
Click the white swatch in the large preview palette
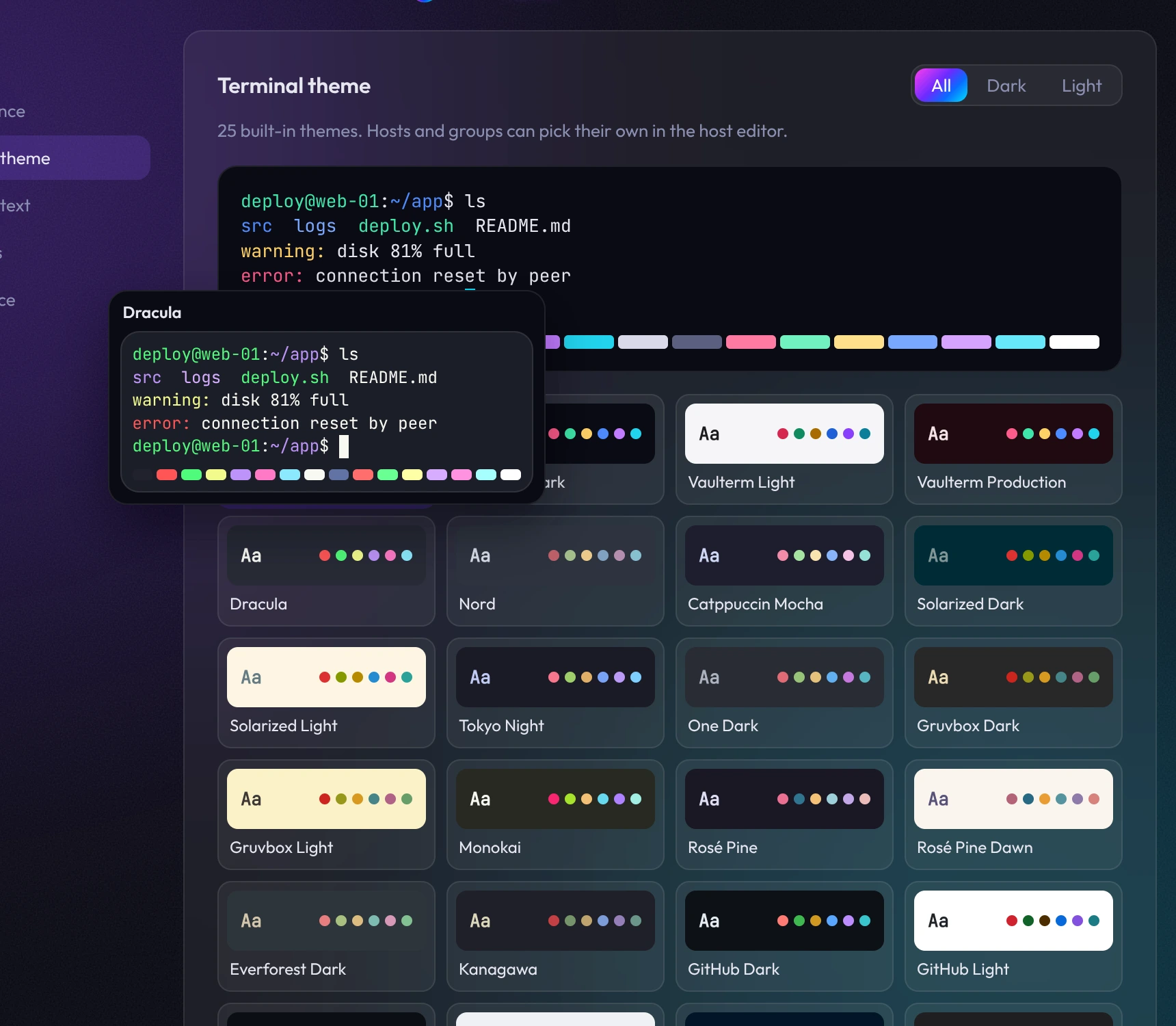1074,342
